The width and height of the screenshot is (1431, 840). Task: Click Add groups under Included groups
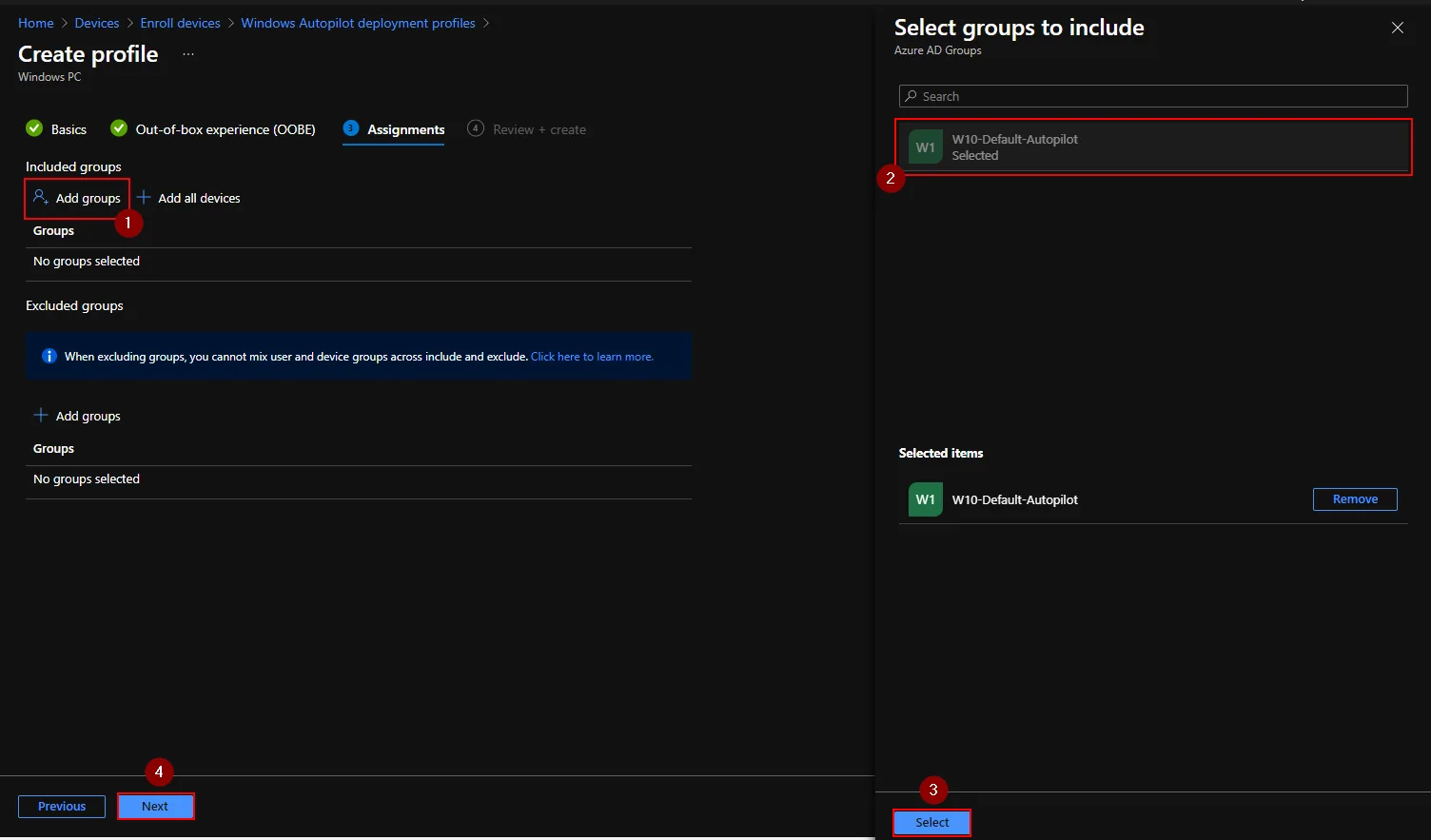click(77, 198)
